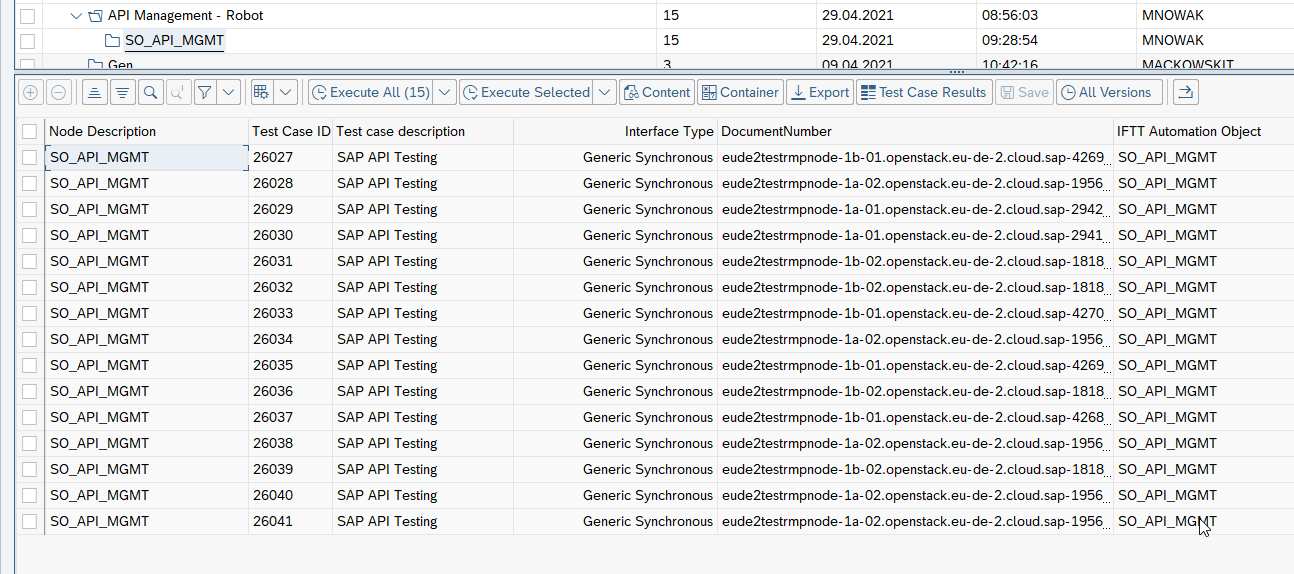Viewport: 1294px width, 574px height.
Task: Click the sort descending toolbar icon
Action: click(x=122, y=92)
